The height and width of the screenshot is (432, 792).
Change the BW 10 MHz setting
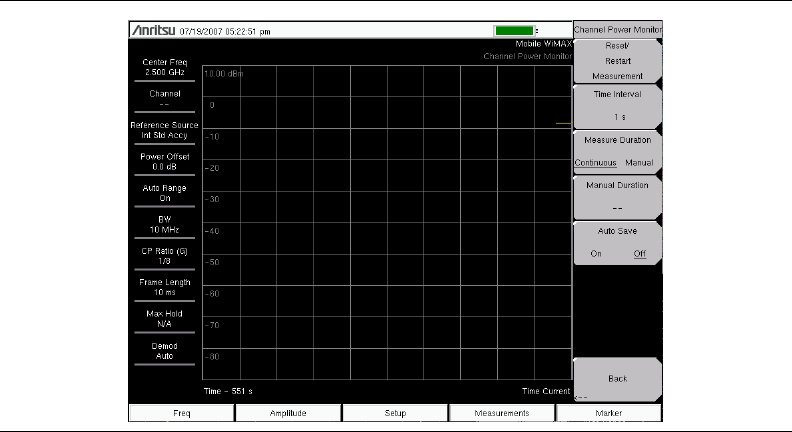(164, 225)
